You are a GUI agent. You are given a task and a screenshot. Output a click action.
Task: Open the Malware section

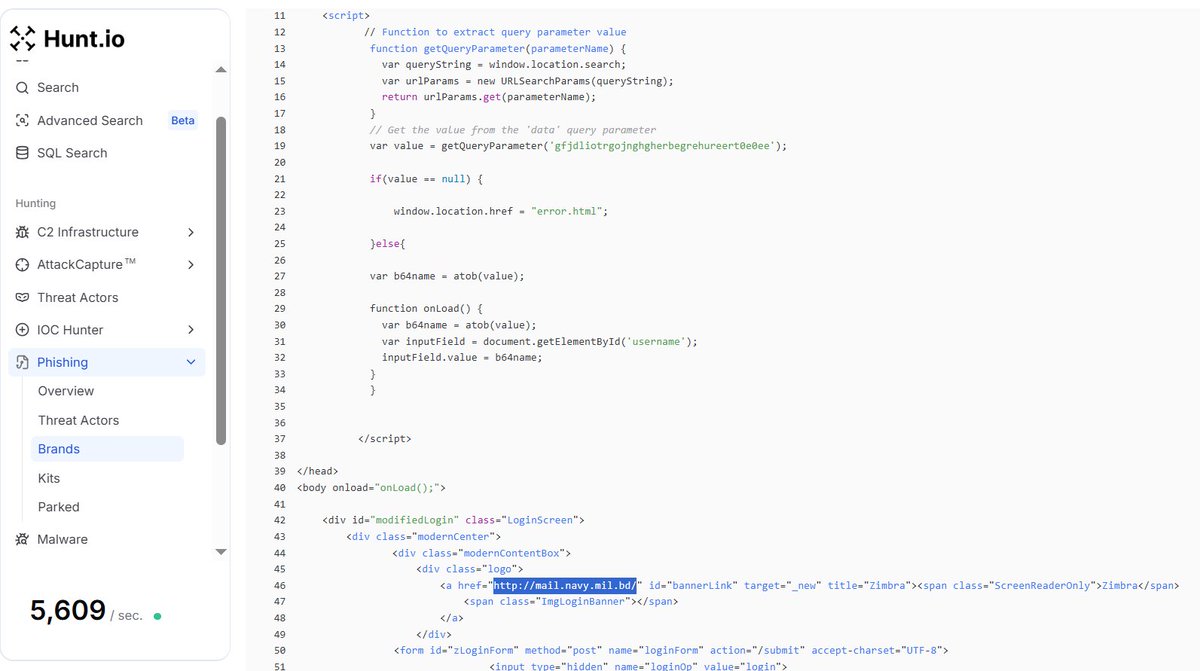[62, 539]
